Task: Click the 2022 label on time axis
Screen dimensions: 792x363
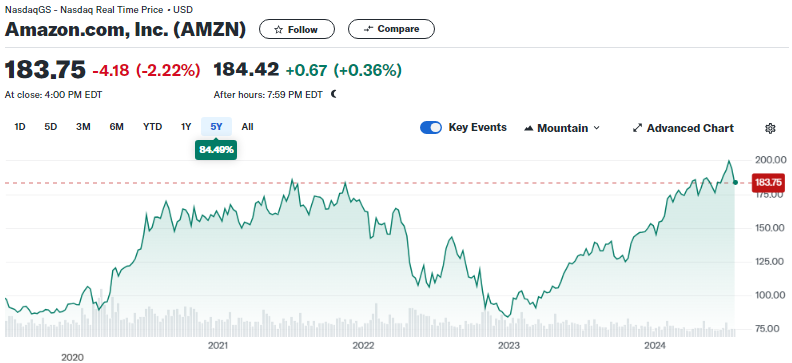Action: coord(363,346)
